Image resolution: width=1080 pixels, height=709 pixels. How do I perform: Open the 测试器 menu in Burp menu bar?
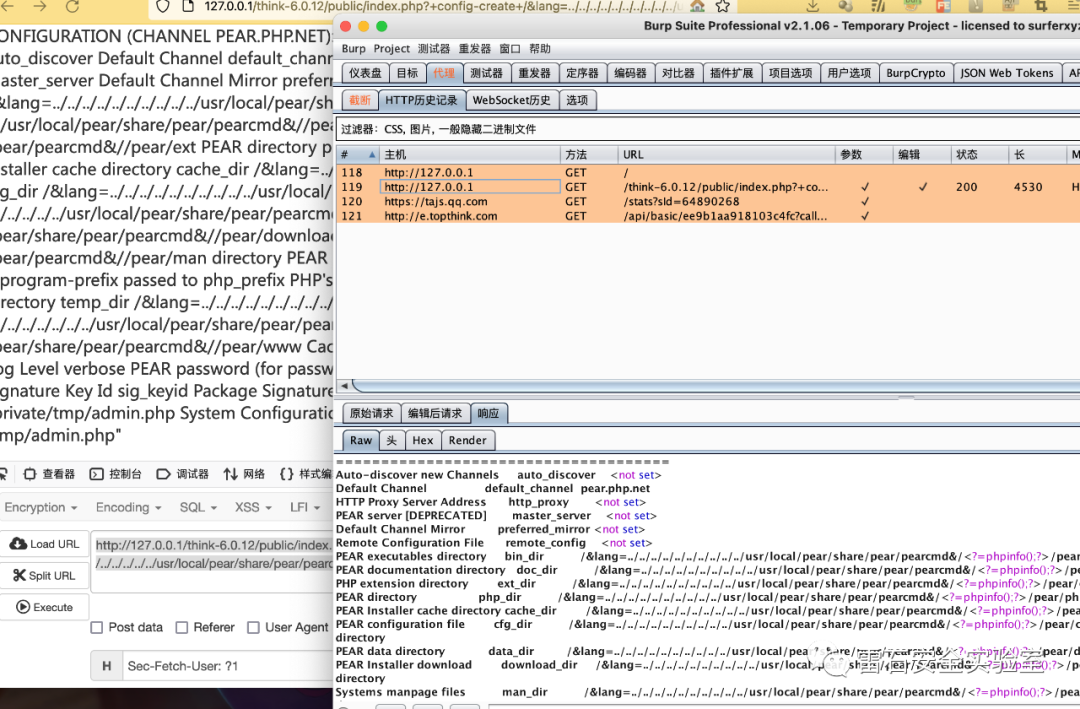(x=434, y=49)
